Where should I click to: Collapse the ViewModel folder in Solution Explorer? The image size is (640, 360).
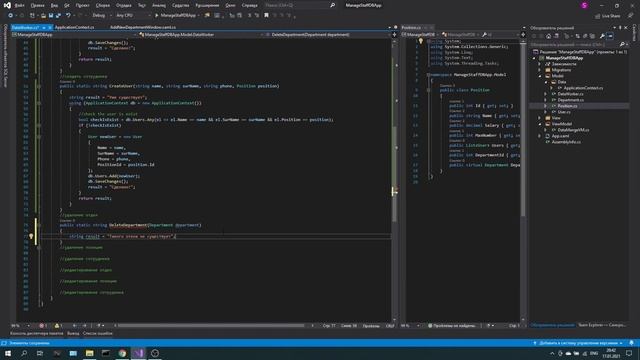point(540,124)
